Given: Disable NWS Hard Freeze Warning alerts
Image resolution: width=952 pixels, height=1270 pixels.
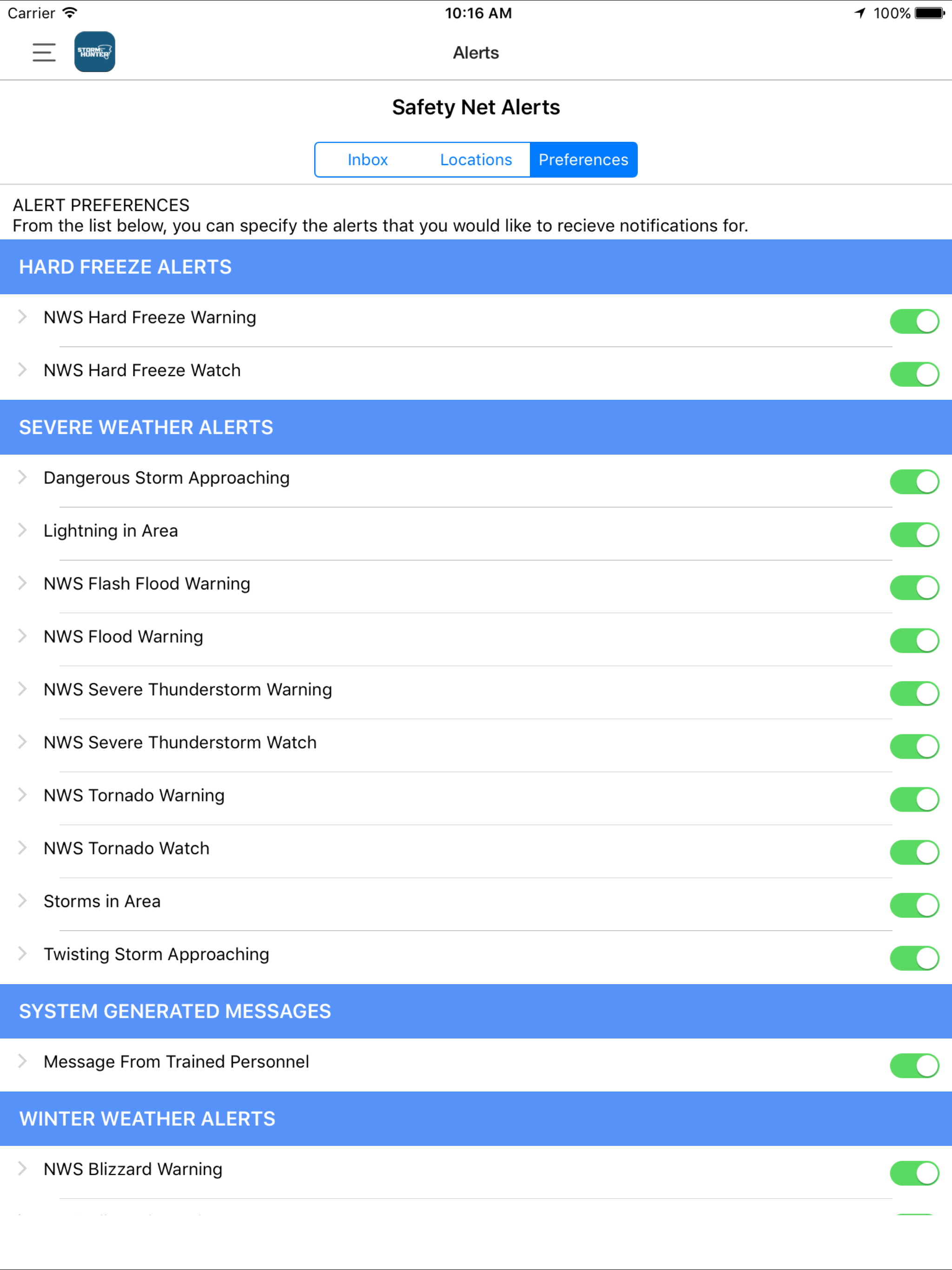Looking at the screenshot, I should [914, 321].
